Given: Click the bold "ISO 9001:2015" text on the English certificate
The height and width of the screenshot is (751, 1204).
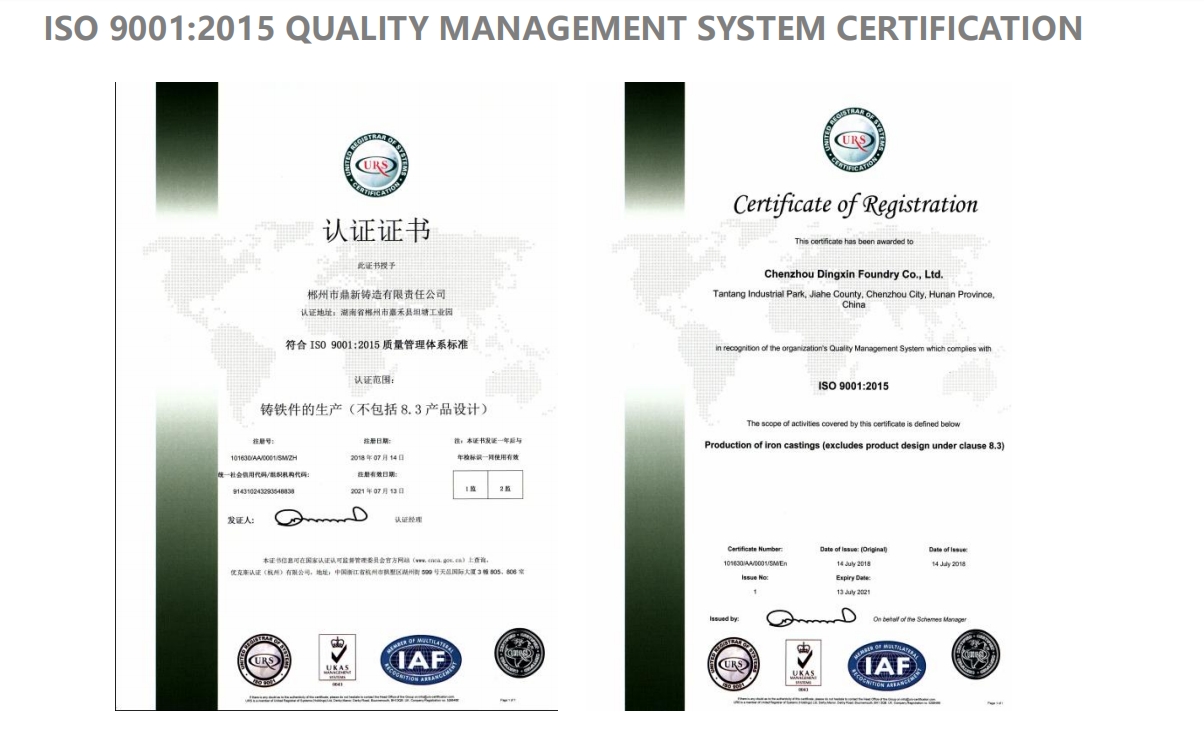Looking at the screenshot, I should click(853, 386).
